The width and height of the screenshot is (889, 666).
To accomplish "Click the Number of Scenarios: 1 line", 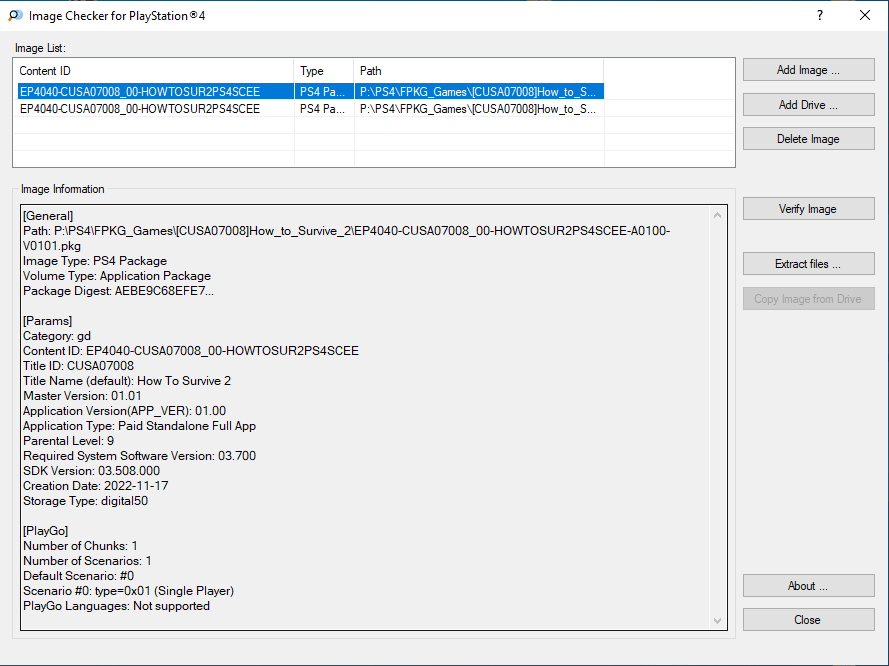I will (x=87, y=561).
